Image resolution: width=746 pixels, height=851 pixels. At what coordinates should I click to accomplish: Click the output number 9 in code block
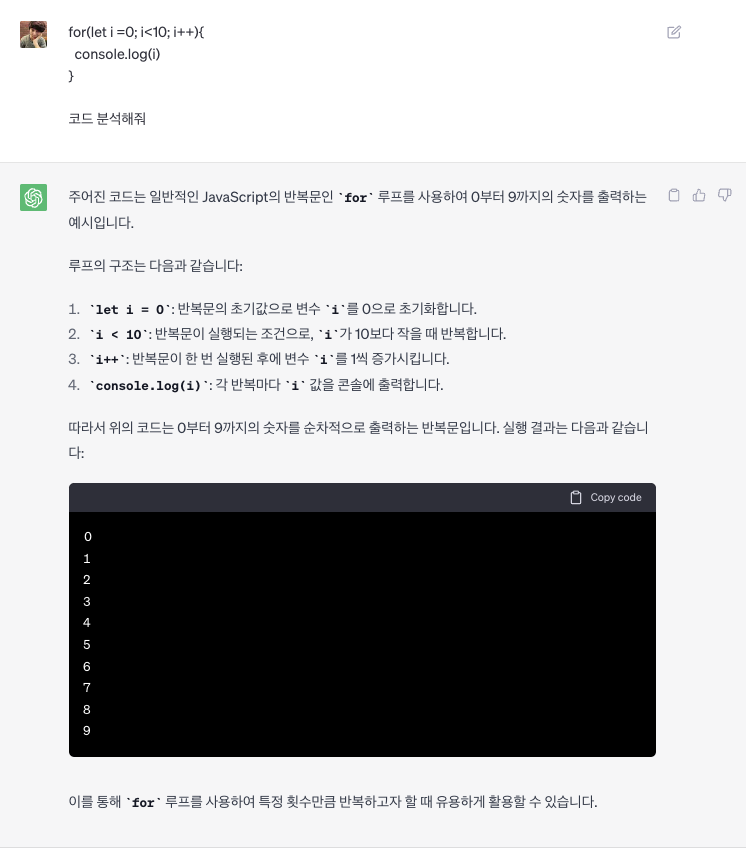point(87,731)
